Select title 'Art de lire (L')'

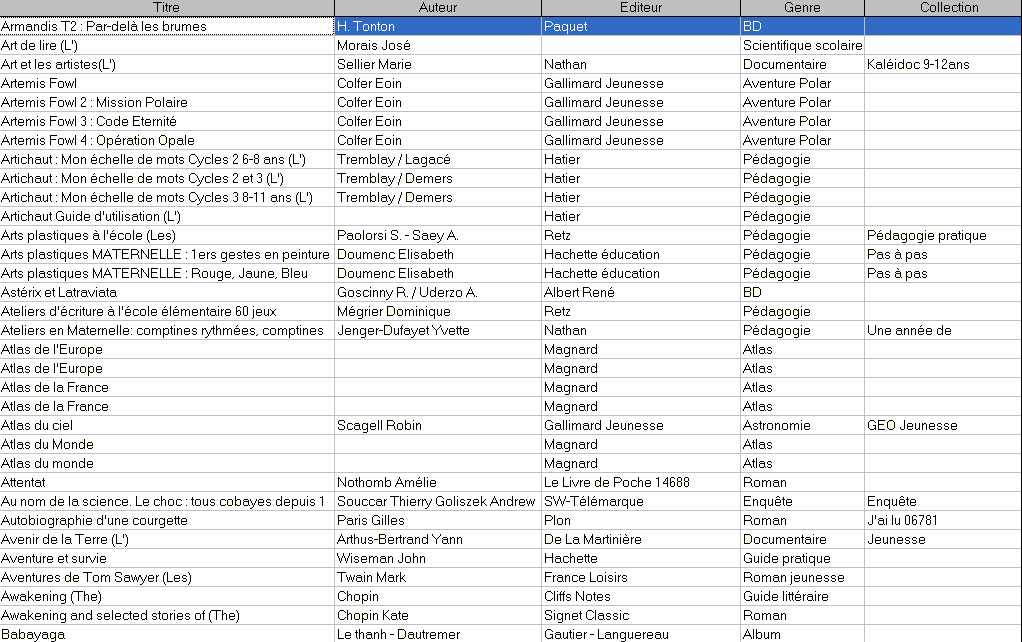coord(39,46)
